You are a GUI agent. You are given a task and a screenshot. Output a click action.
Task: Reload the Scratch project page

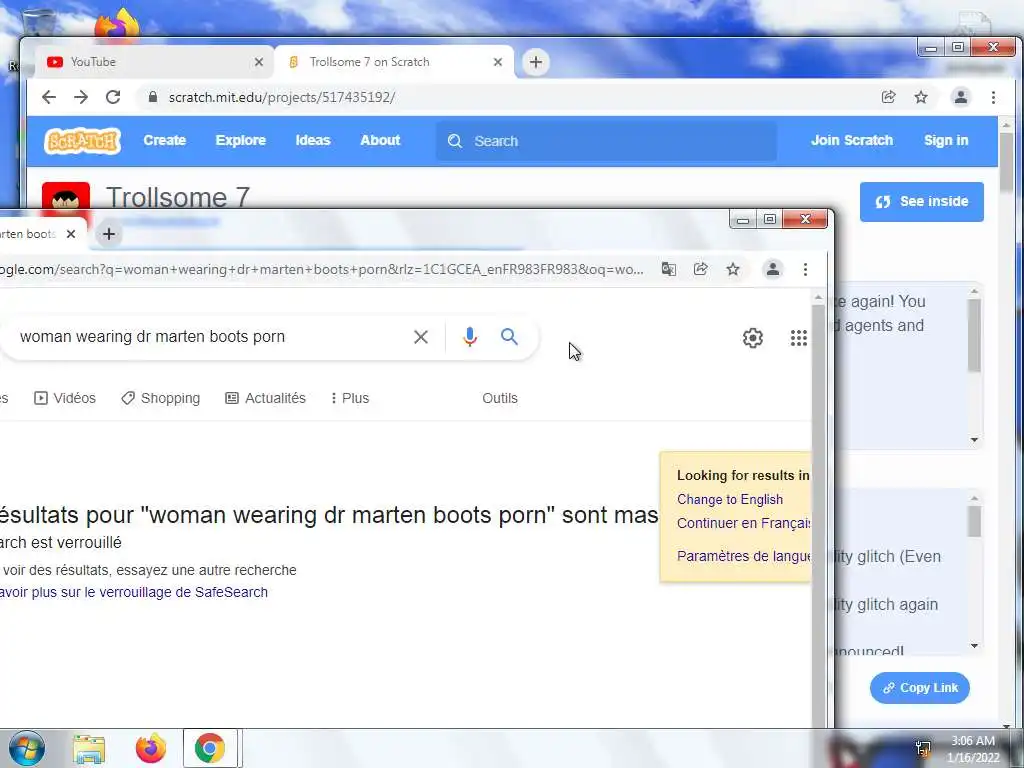click(113, 97)
